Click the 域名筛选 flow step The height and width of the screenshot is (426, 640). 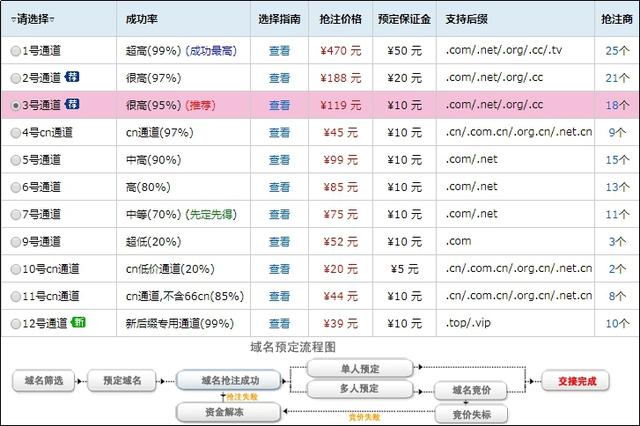[x=44, y=381]
